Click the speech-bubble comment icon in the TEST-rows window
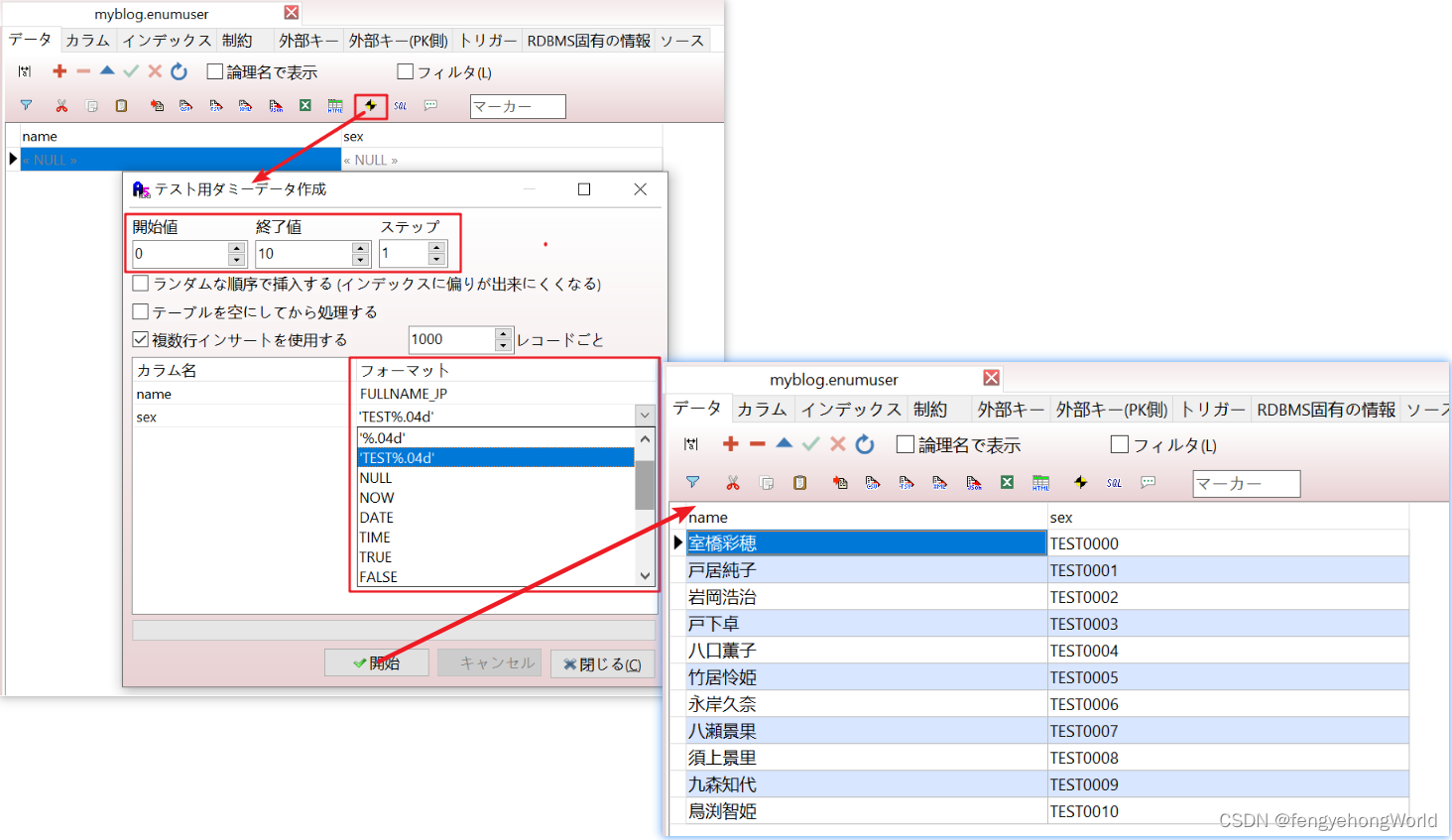Screen dimensions: 1452x840 click(x=1149, y=482)
